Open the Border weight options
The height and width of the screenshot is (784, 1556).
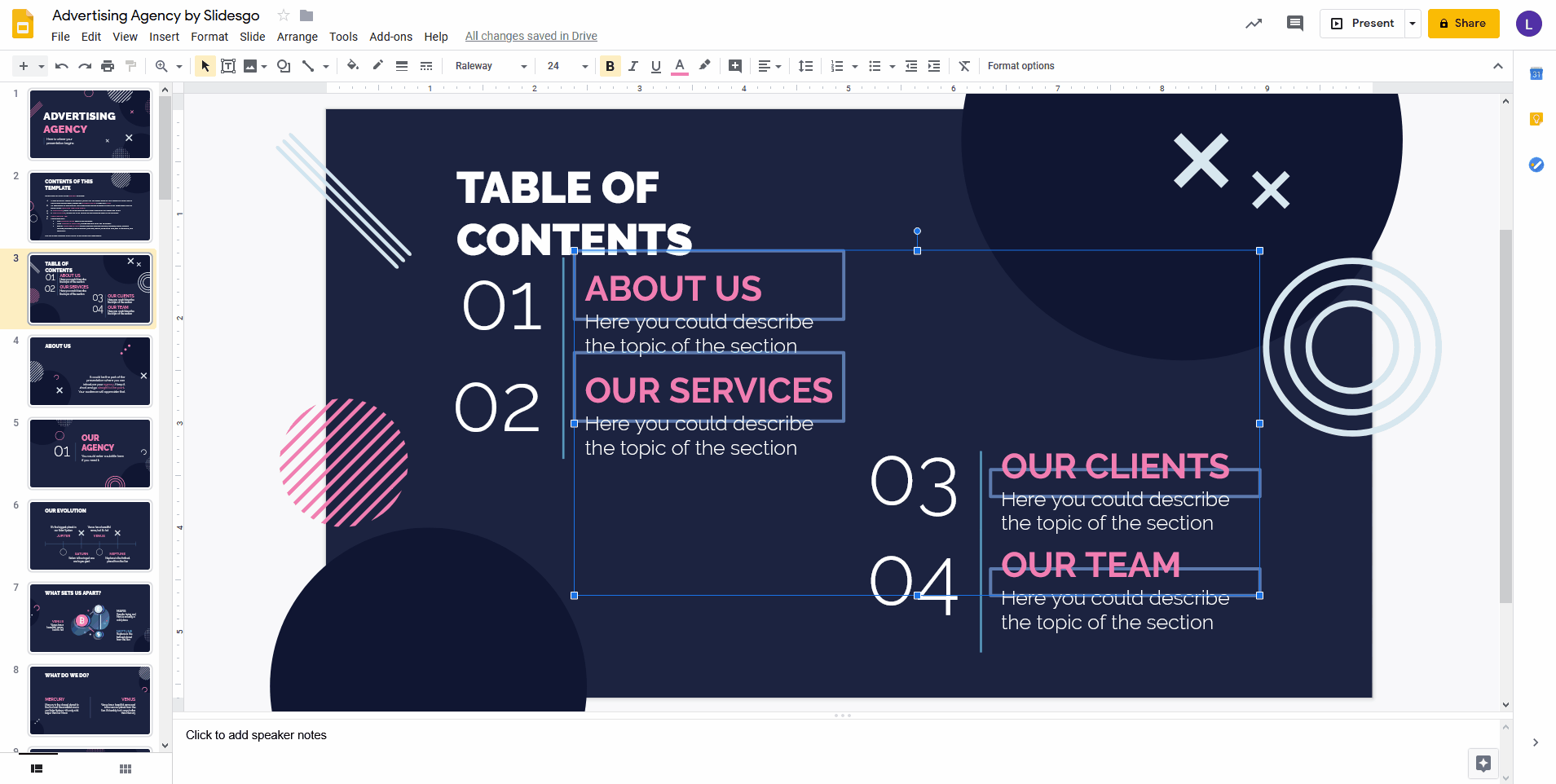[x=402, y=66]
